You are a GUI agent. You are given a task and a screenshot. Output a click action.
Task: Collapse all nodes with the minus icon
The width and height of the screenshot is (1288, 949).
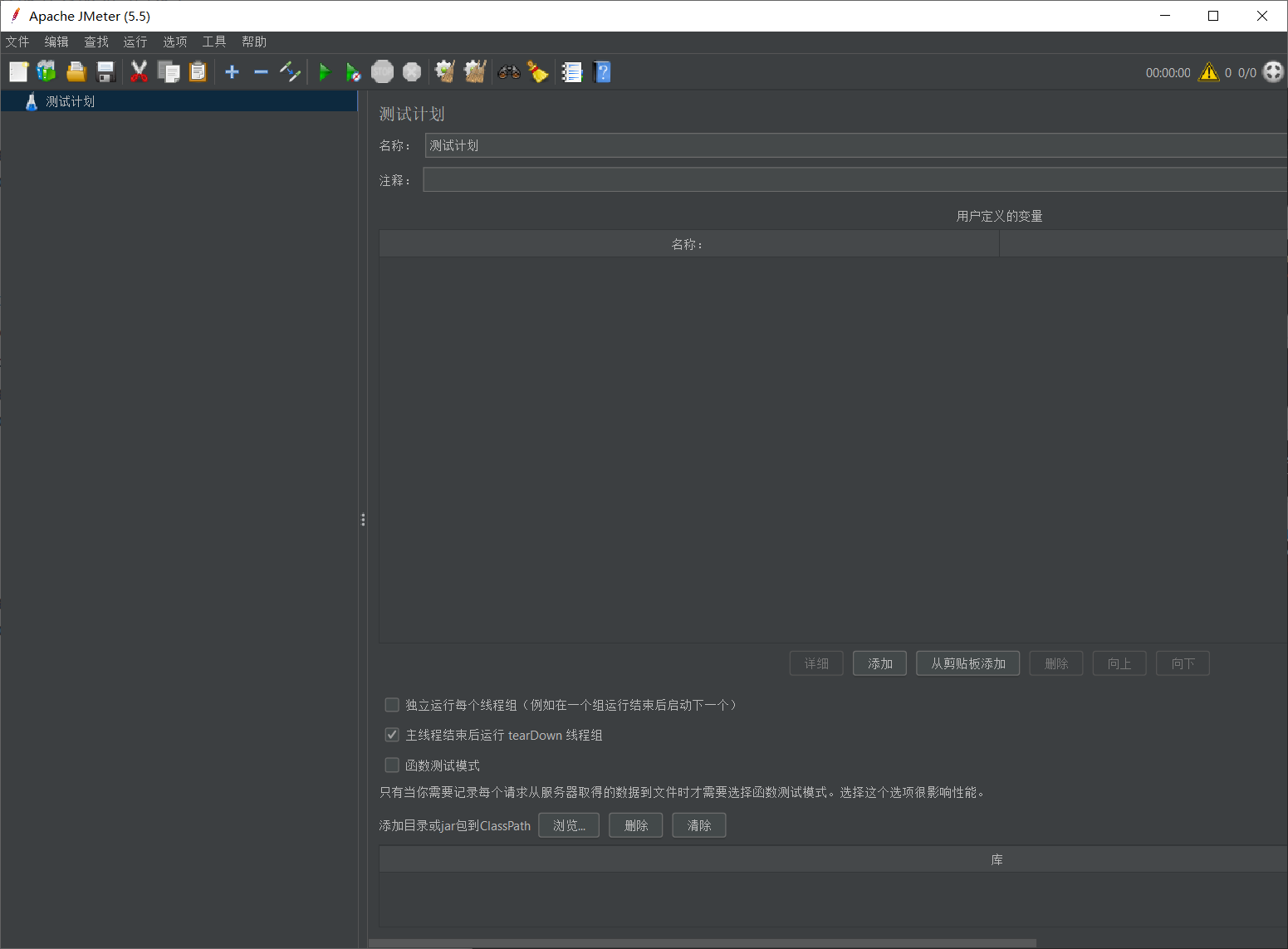coord(261,72)
